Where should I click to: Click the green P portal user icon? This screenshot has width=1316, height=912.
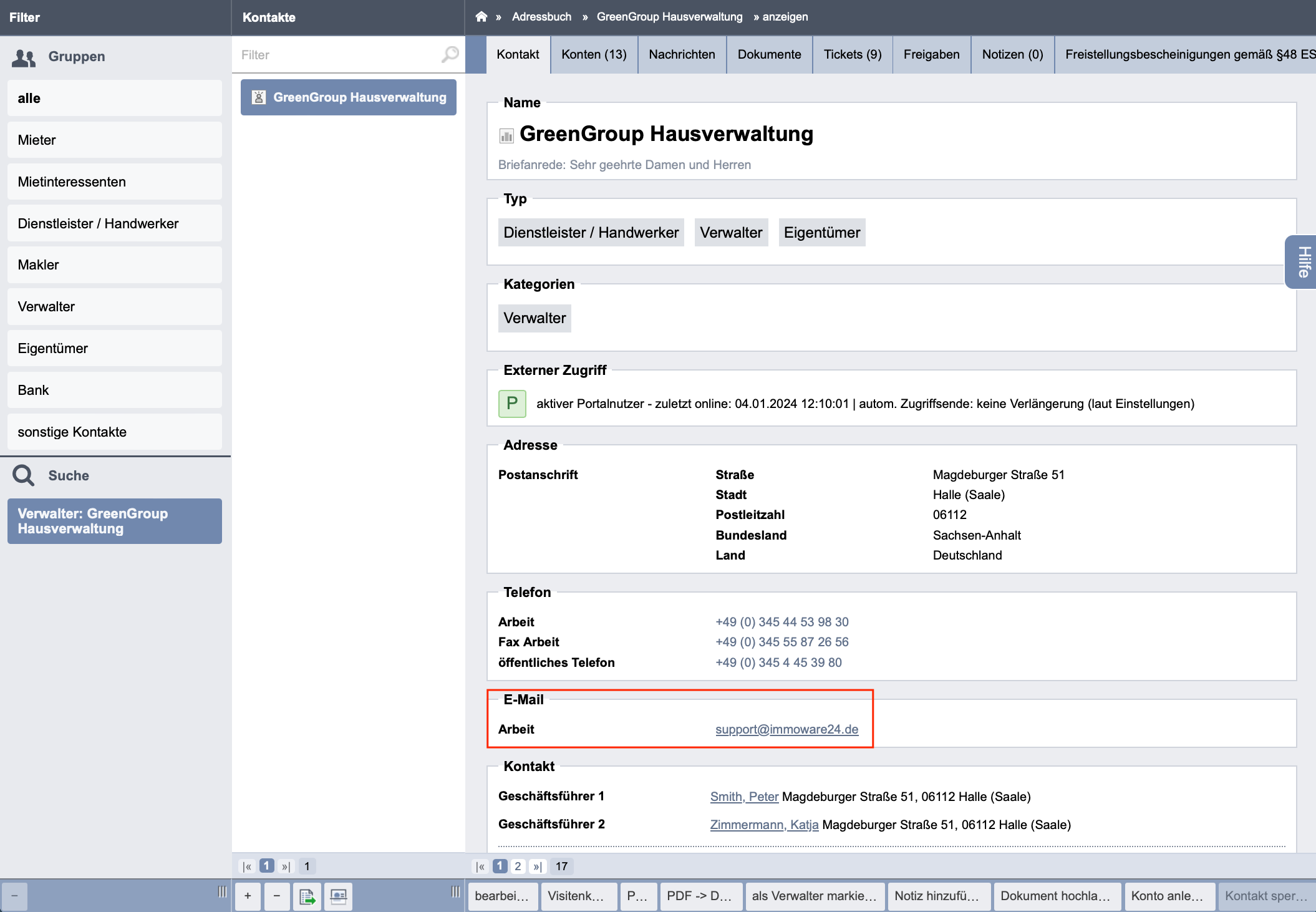pyautogui.click(x=512, y=404)
